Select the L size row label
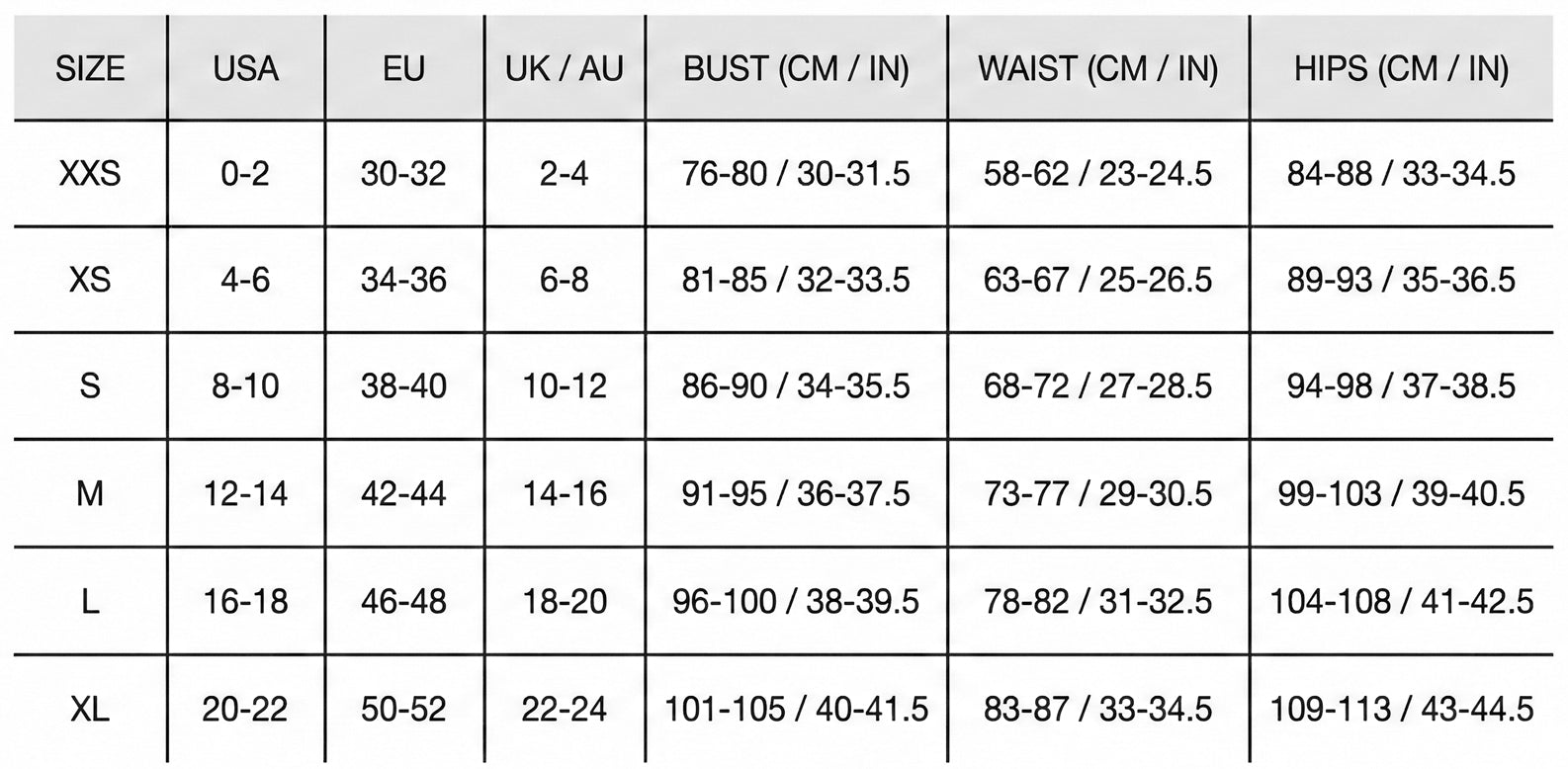This screenshot has width=1568, height=769. coord(90,601)
